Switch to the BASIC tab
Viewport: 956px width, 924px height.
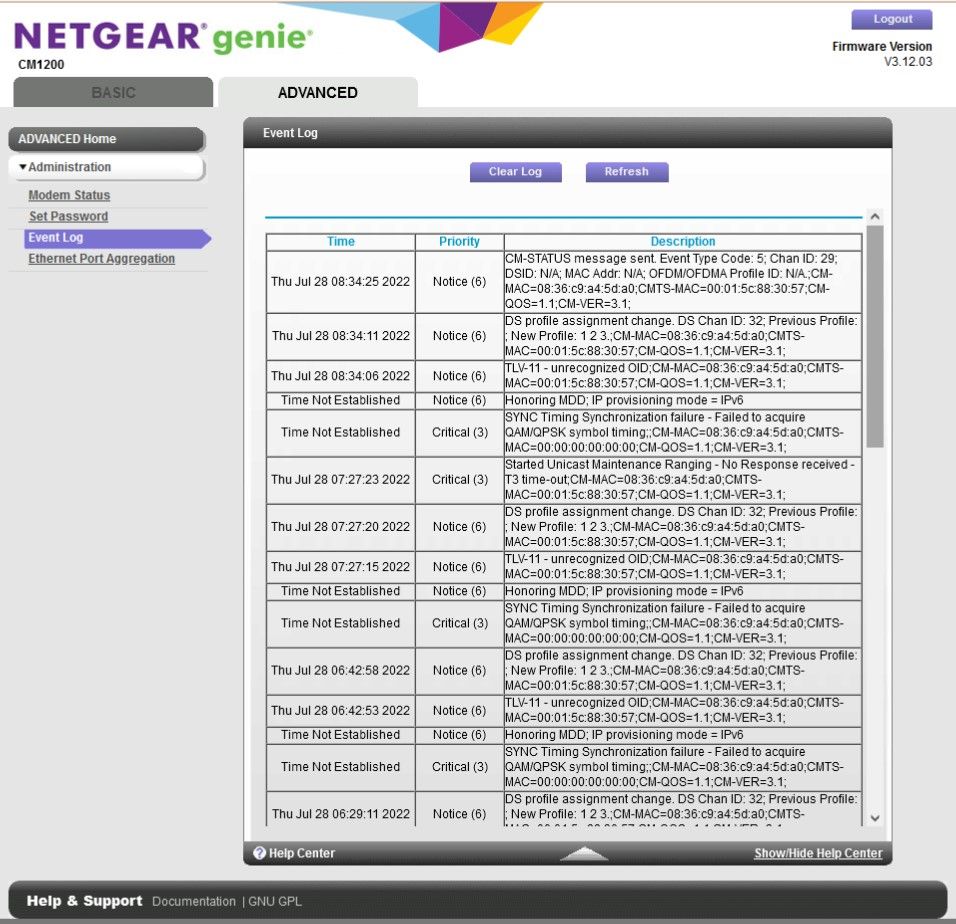pyautogui.click(x=112, y=92)
